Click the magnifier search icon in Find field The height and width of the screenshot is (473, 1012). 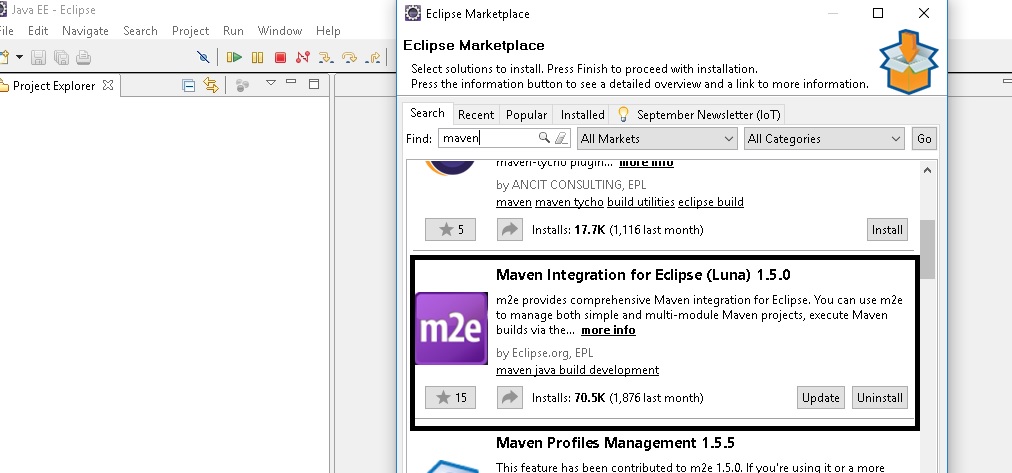(x=544, y=137)
